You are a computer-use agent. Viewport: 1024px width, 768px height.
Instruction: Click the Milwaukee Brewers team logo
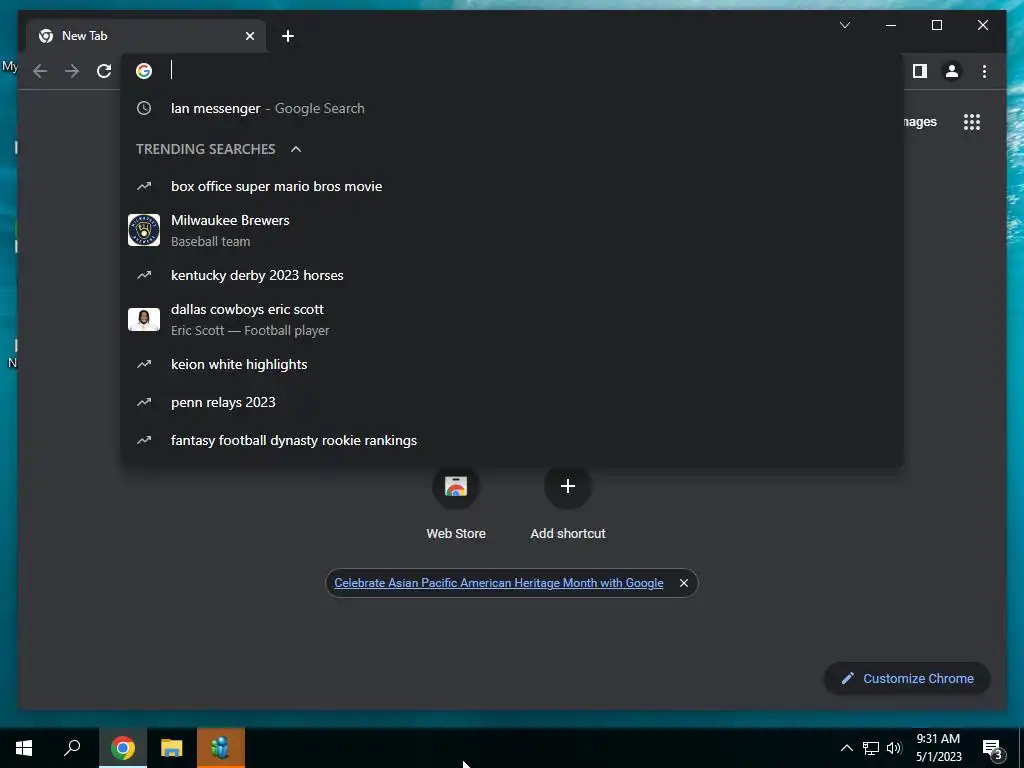tap(144, 230)
